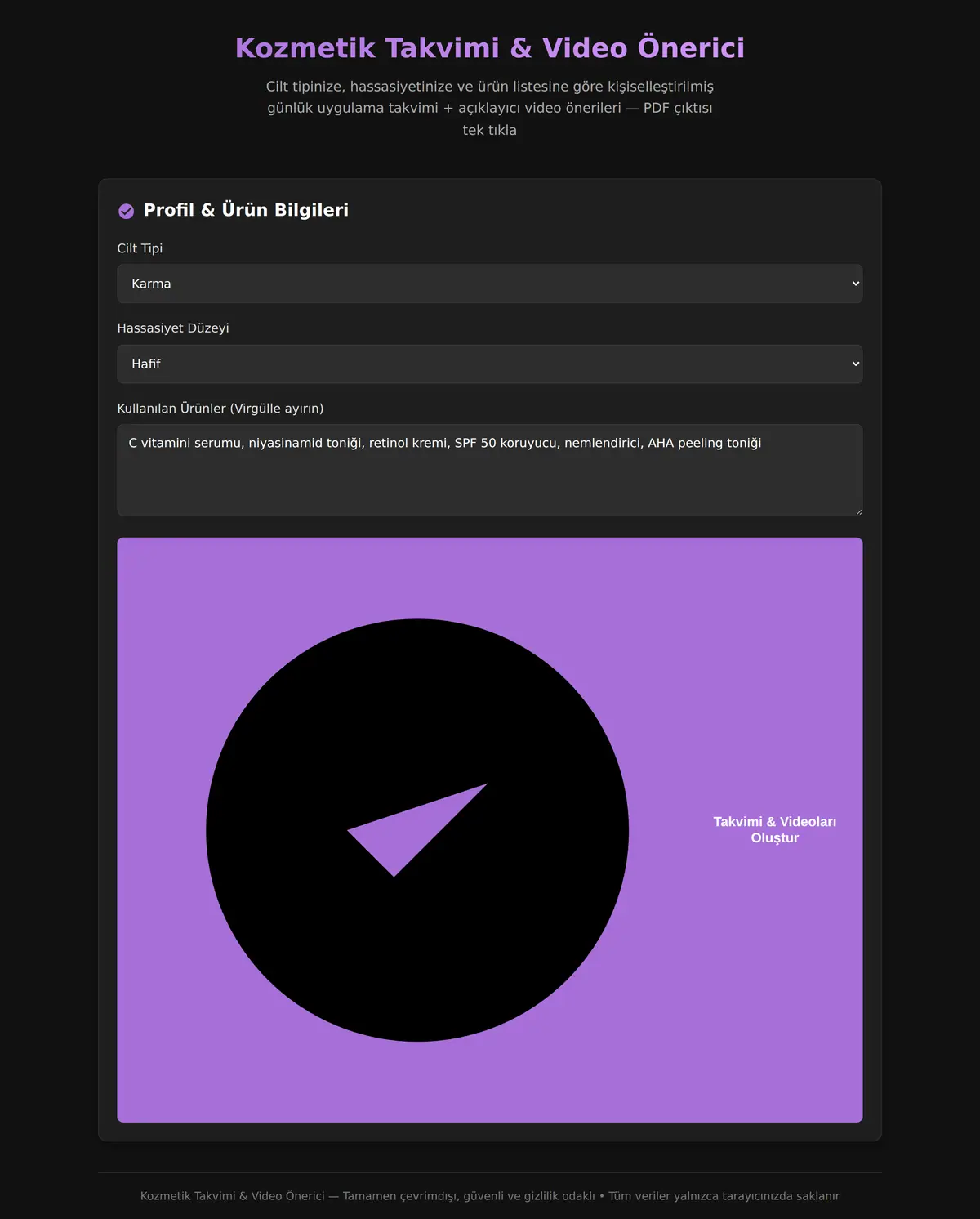Click the footer text about offline privacy
Image resolution: width=980 pixels, height=1219 pixels.
[490, 1196]
